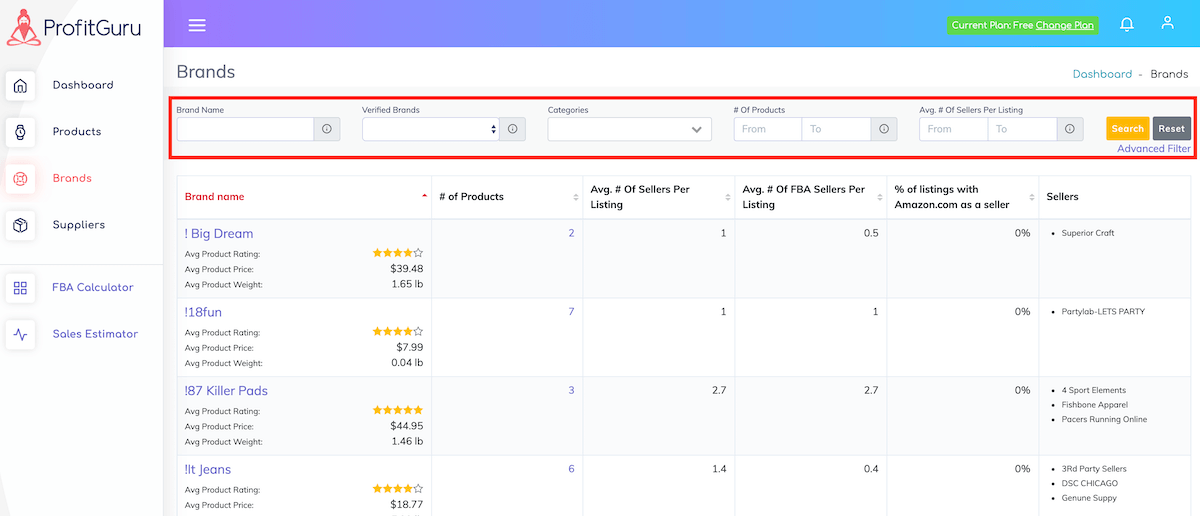Open the user profile icon
The width and height of the screenshot is (1200, 516).
1167,24
